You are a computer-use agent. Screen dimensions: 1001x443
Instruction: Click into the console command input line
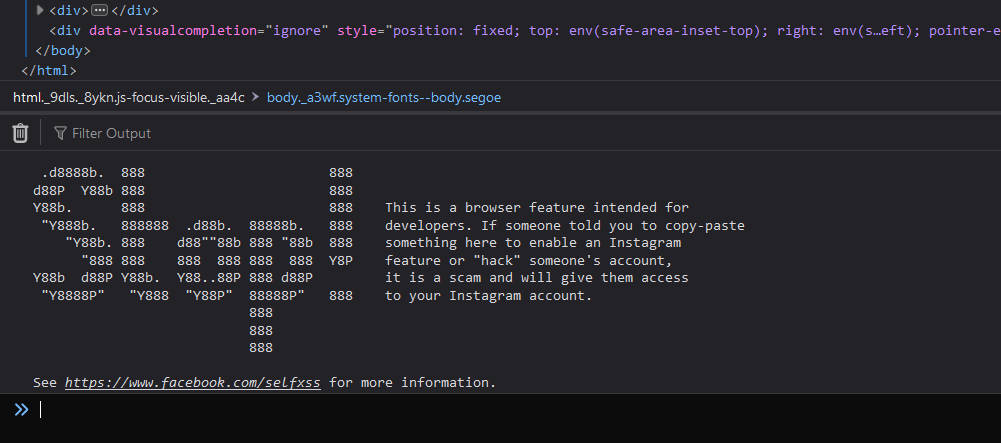point(500,409)
